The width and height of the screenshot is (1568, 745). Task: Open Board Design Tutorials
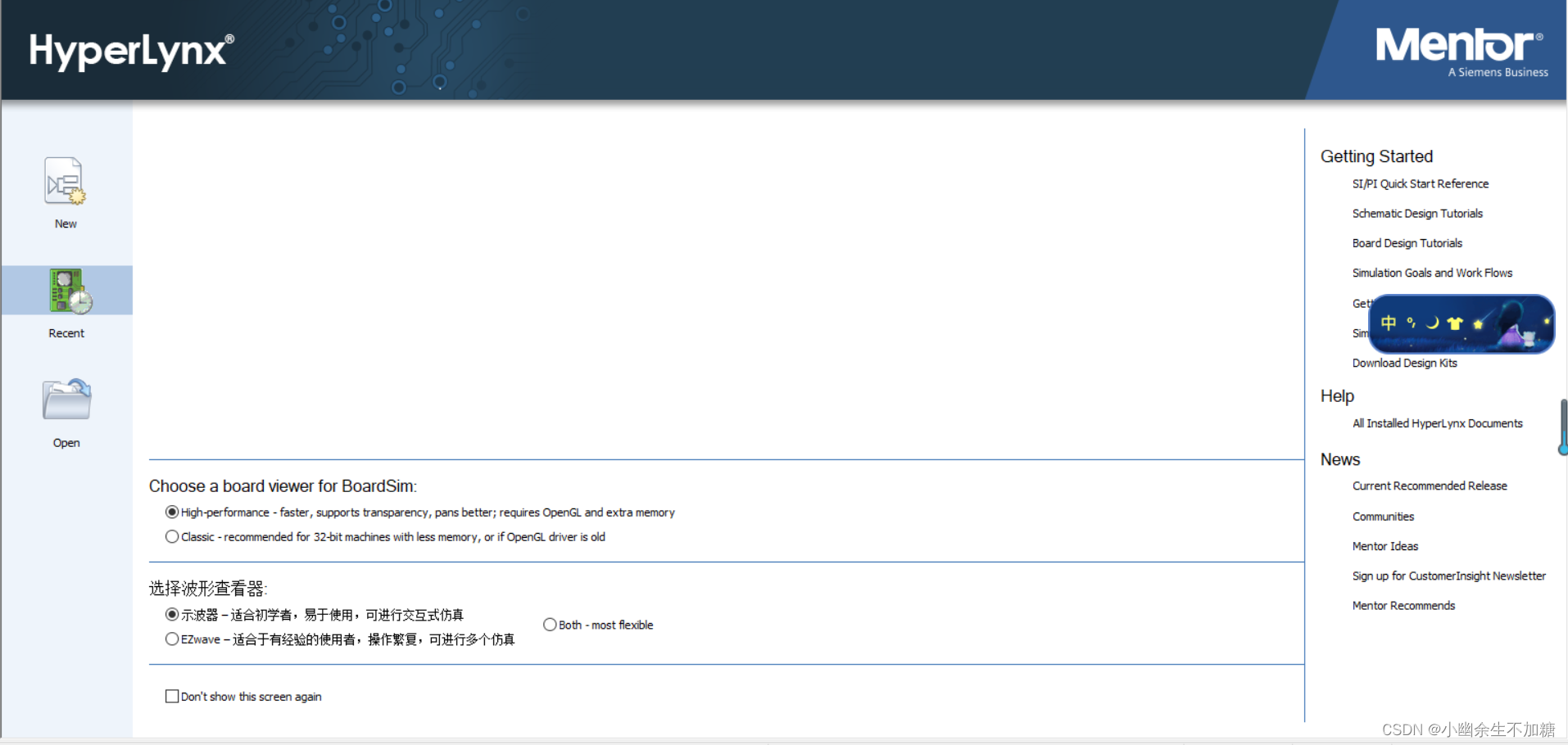(1407, 242)
